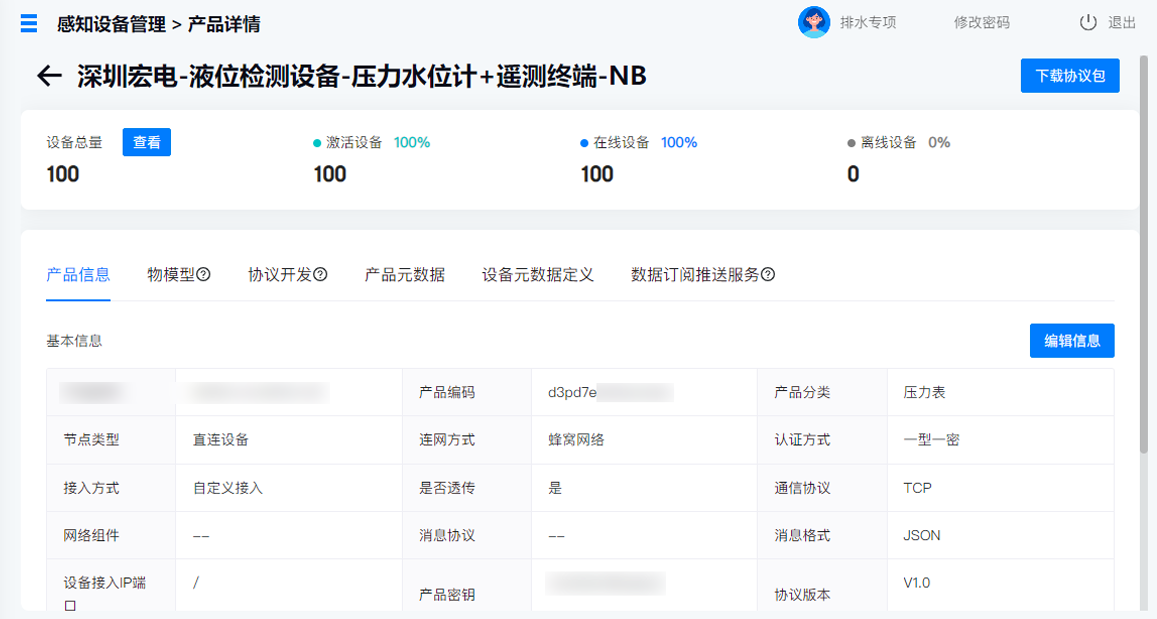Click help icon next to 数据订阅推送服务
This screenshot has width=1157, height=619.
[768, 275]
